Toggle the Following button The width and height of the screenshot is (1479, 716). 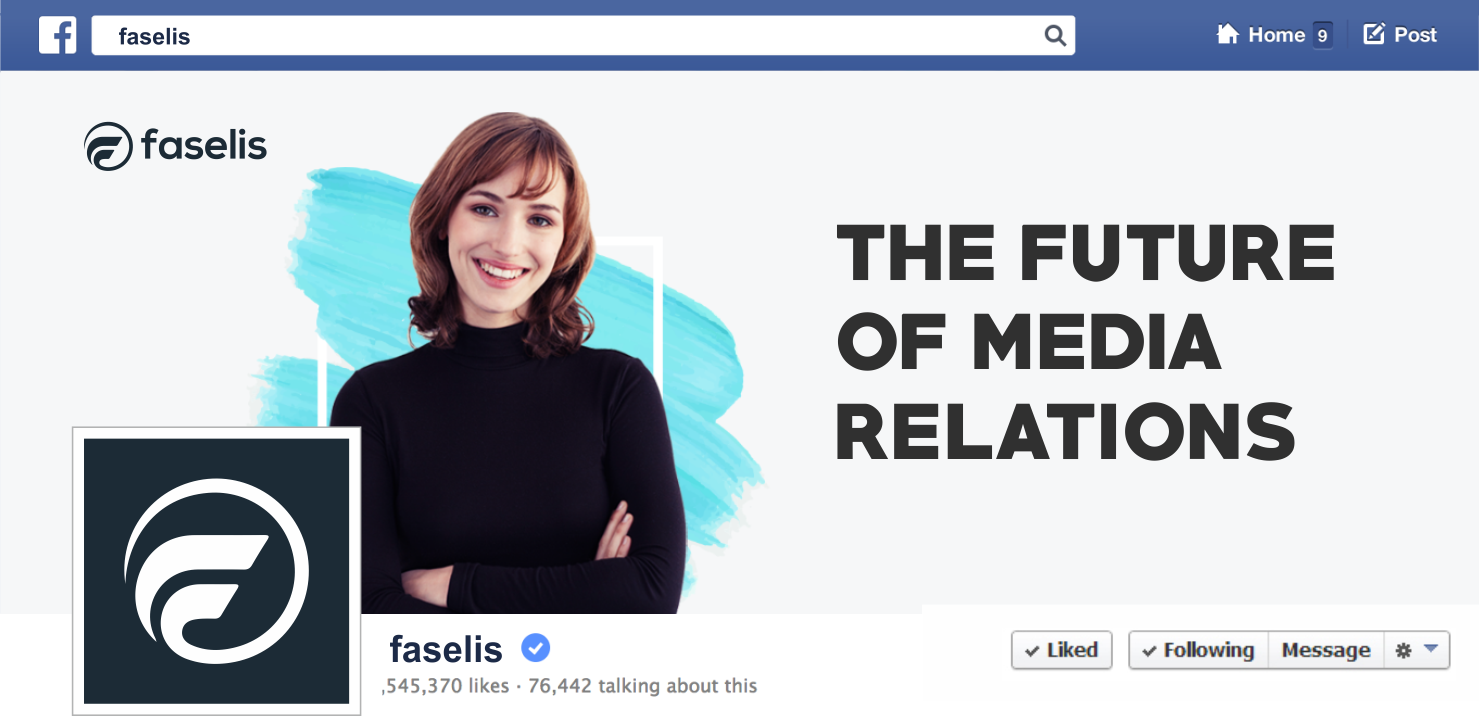[x=1198, y=650]
